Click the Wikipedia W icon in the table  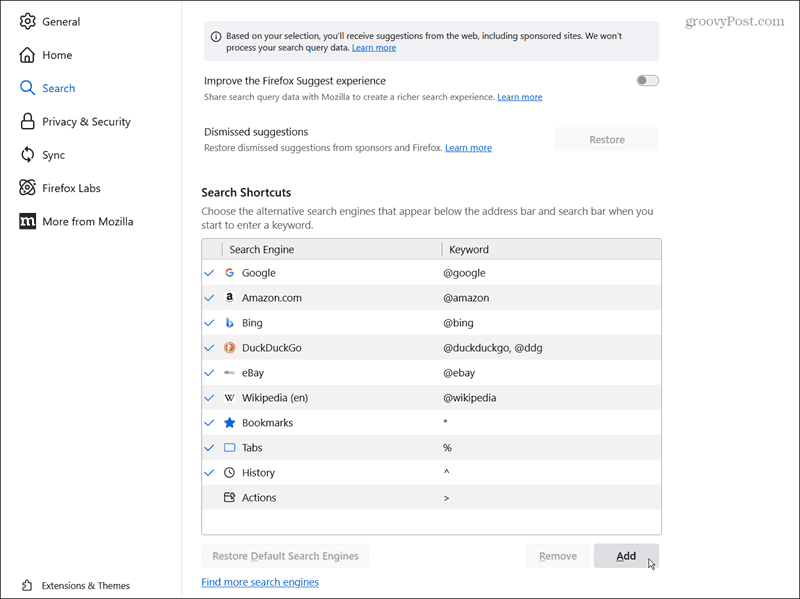[230, 397]
